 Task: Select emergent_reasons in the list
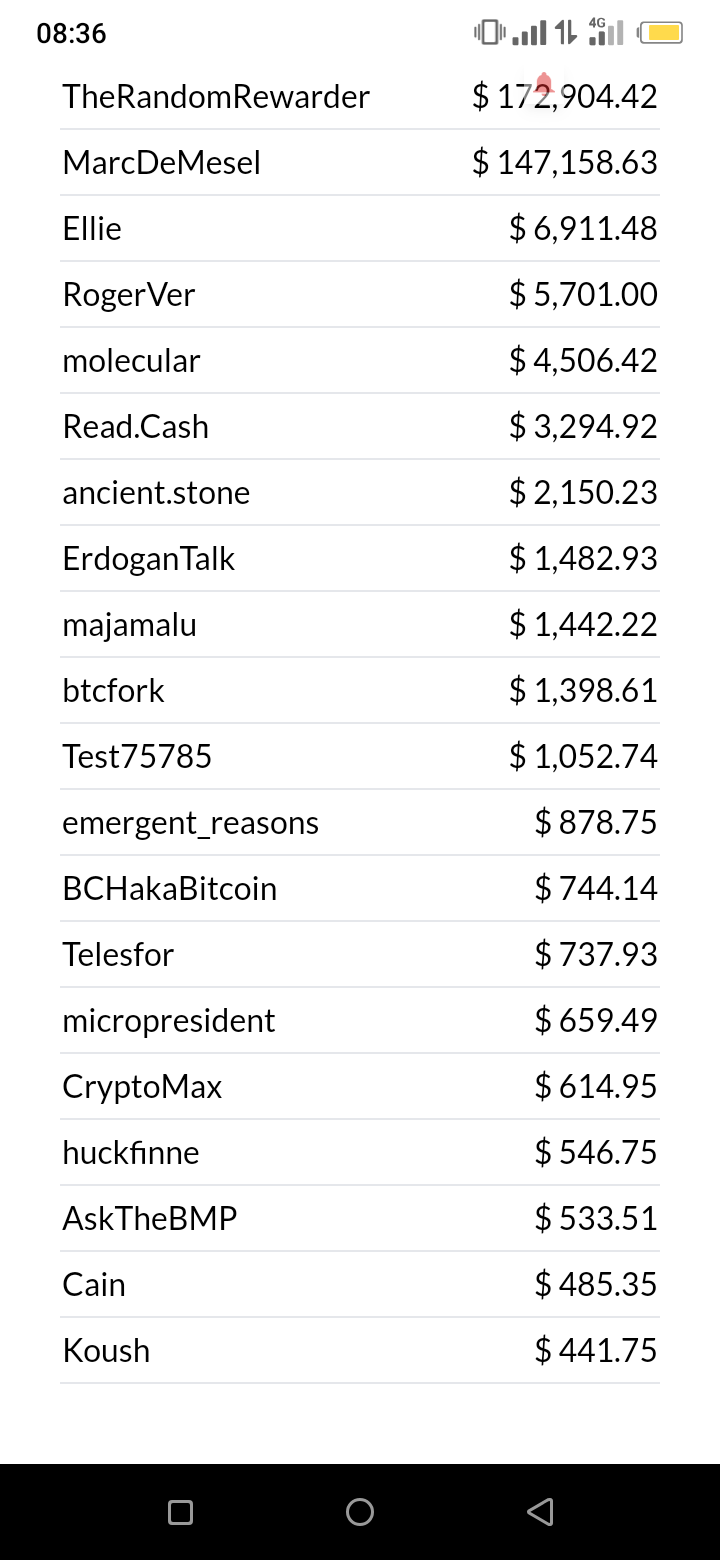(x=190, y=823)
